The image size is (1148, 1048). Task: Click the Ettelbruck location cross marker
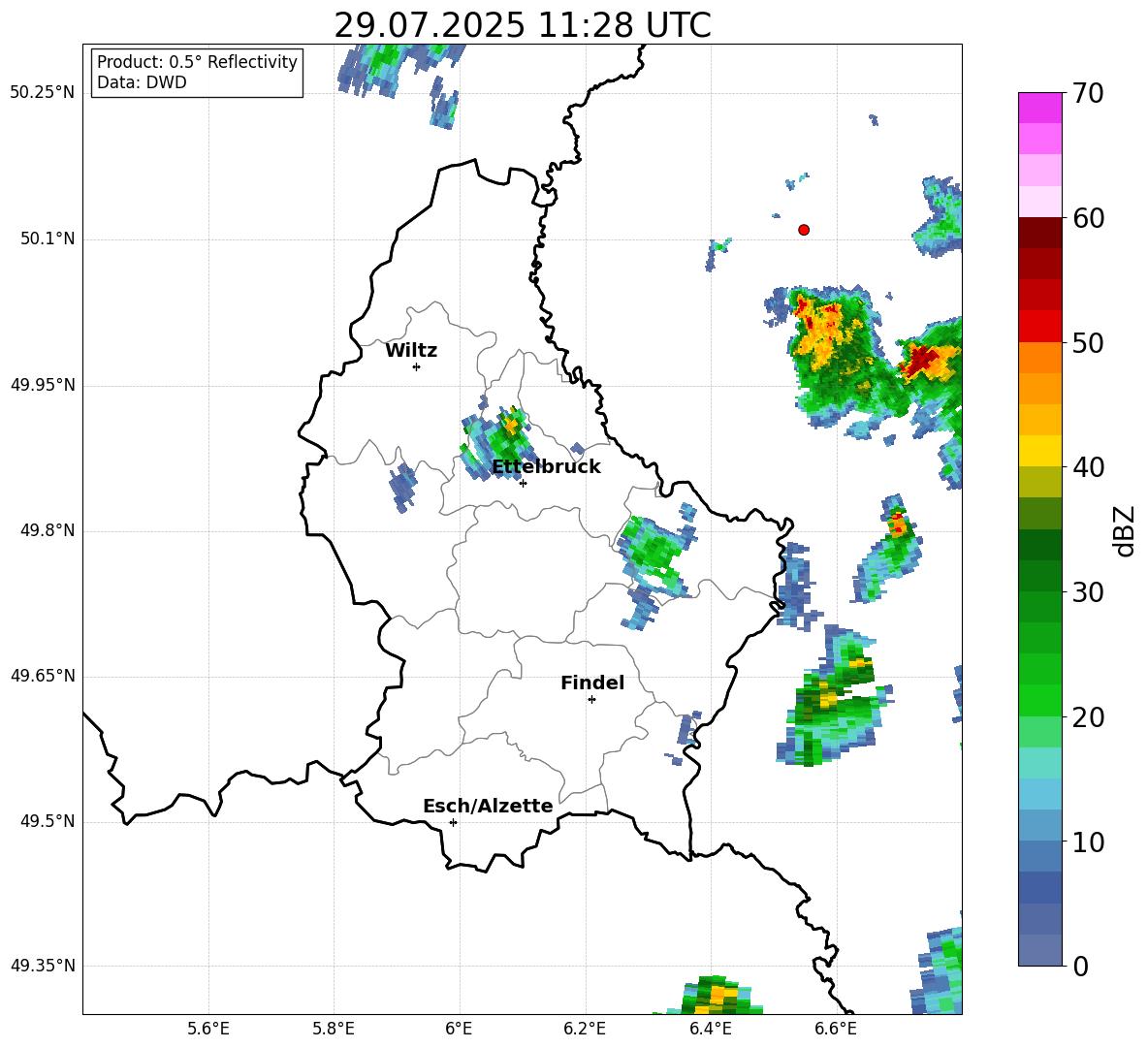coord(523,483)
